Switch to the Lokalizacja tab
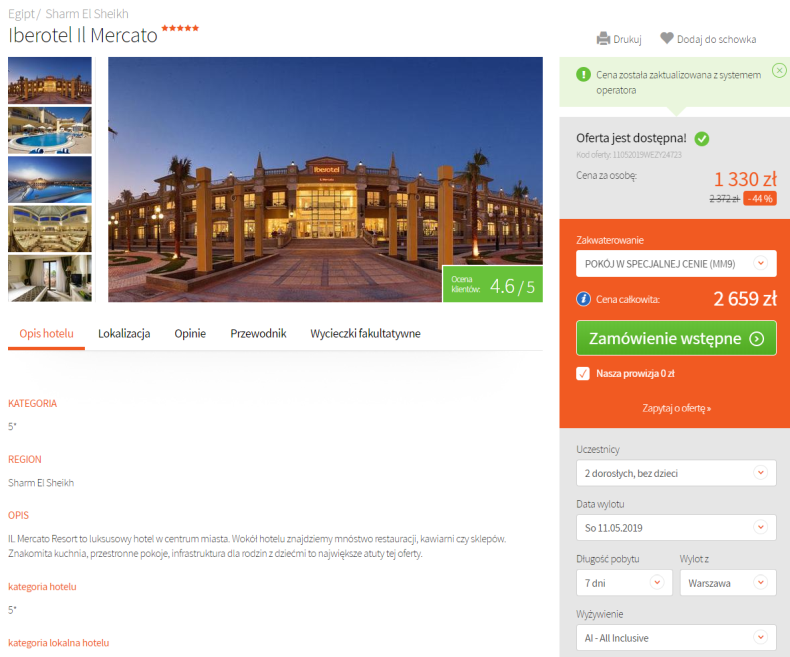 click(124, 334)
